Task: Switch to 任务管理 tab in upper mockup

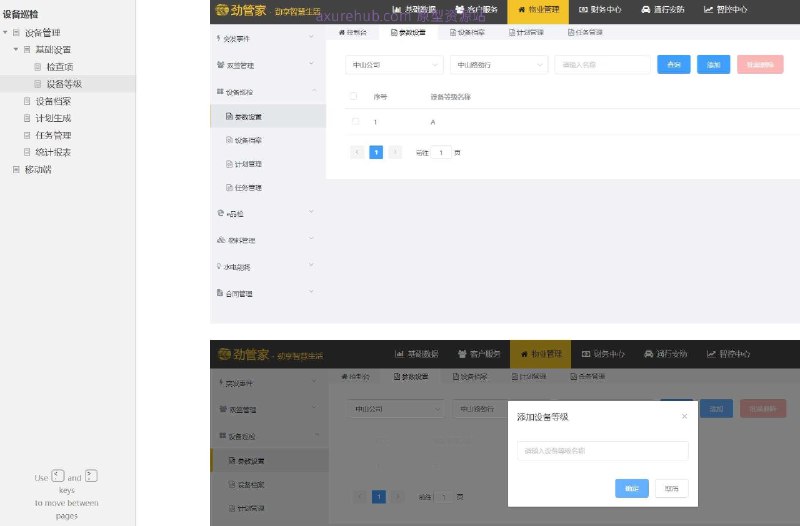Action: pos(585,32)
